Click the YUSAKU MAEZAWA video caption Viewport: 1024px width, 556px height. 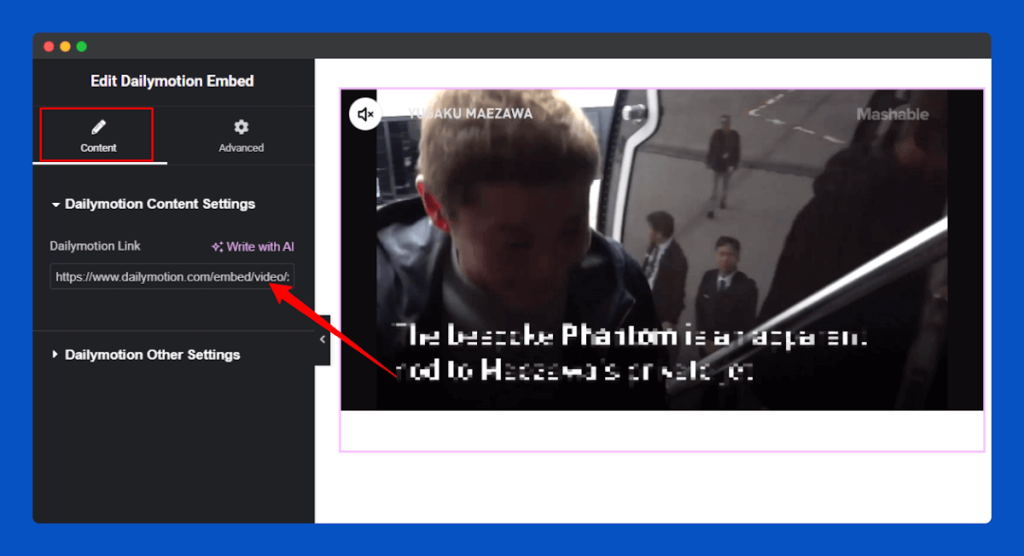click(470, 114)
